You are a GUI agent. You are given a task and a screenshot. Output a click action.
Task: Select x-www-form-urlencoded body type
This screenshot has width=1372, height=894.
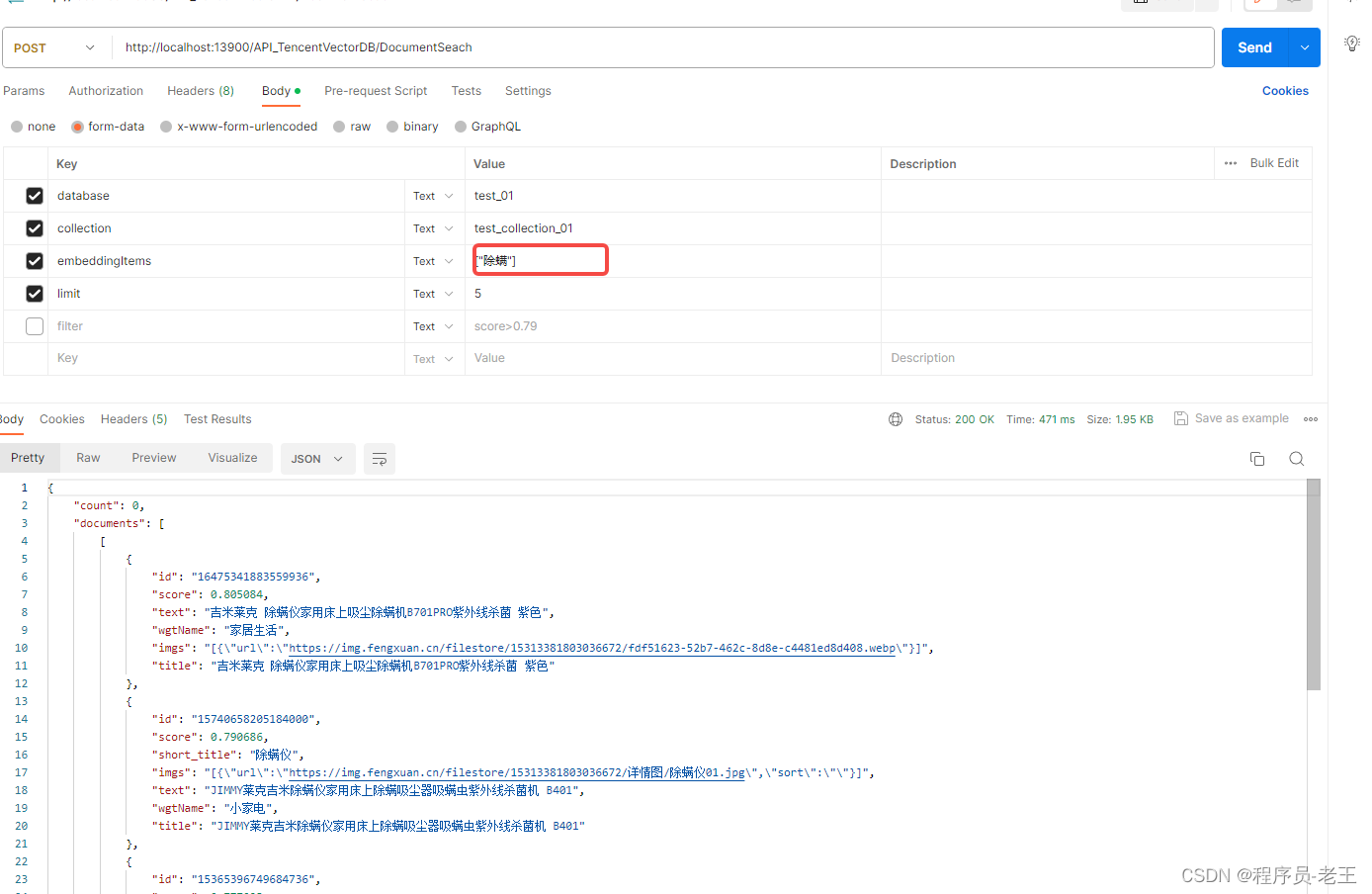(166, 127)
